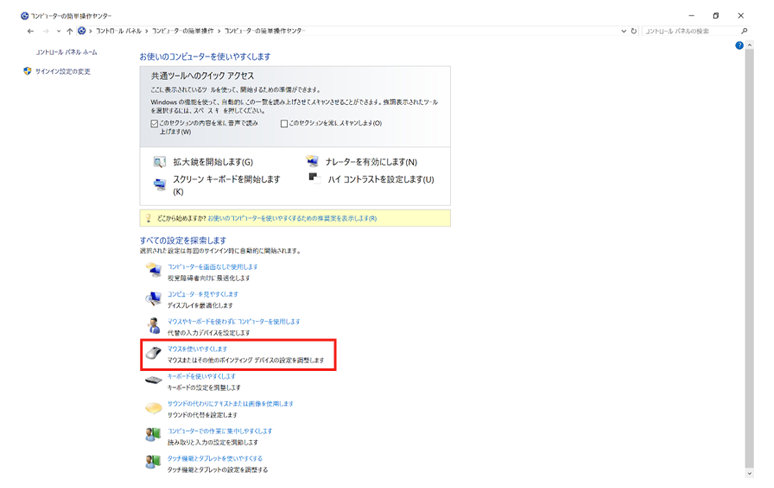Click the on-screen keyboard icon
This screenshot has width=774, height=488.
(x=159, y=185)
